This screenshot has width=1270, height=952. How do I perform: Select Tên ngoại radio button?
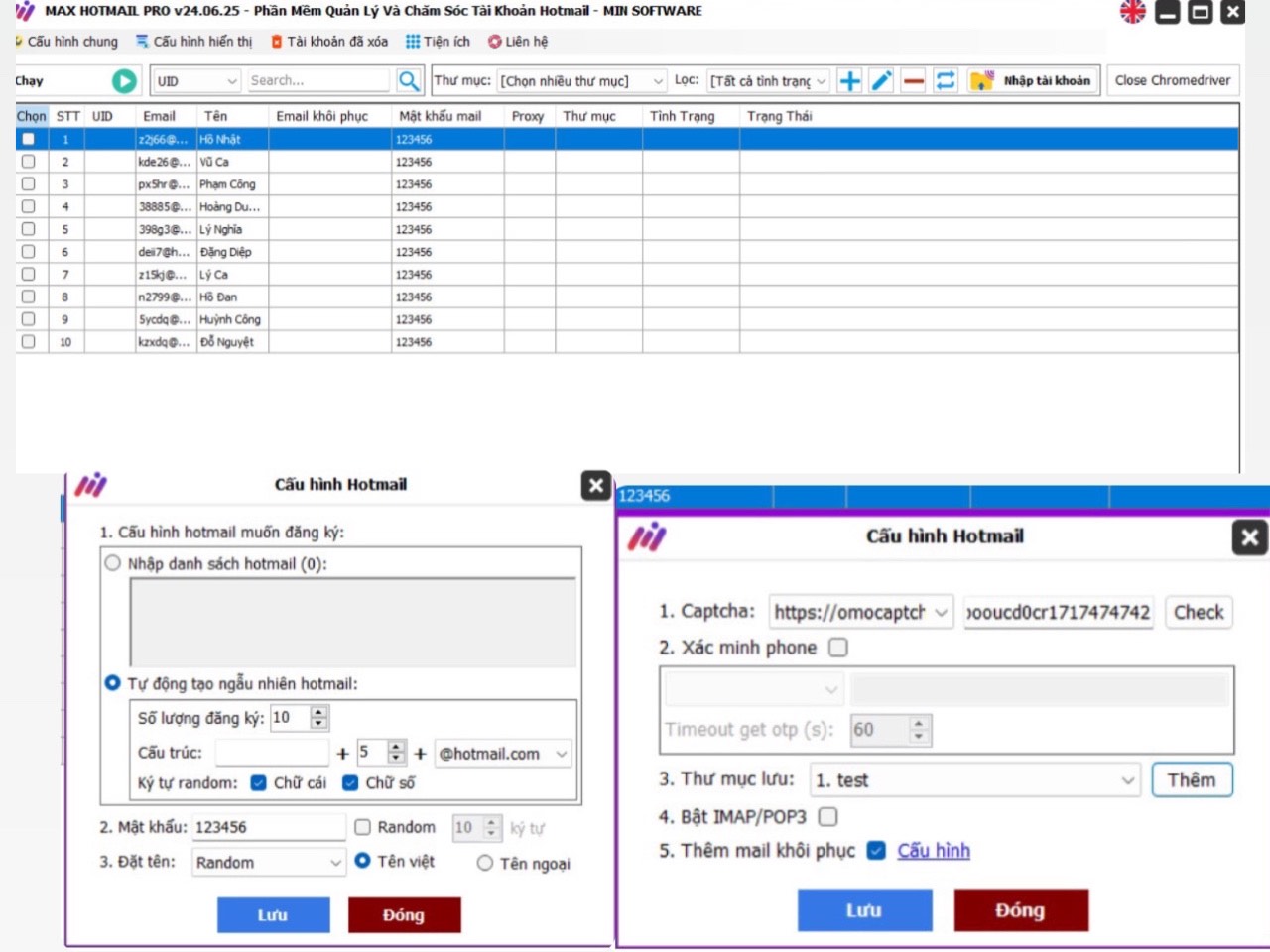(485, 863)
